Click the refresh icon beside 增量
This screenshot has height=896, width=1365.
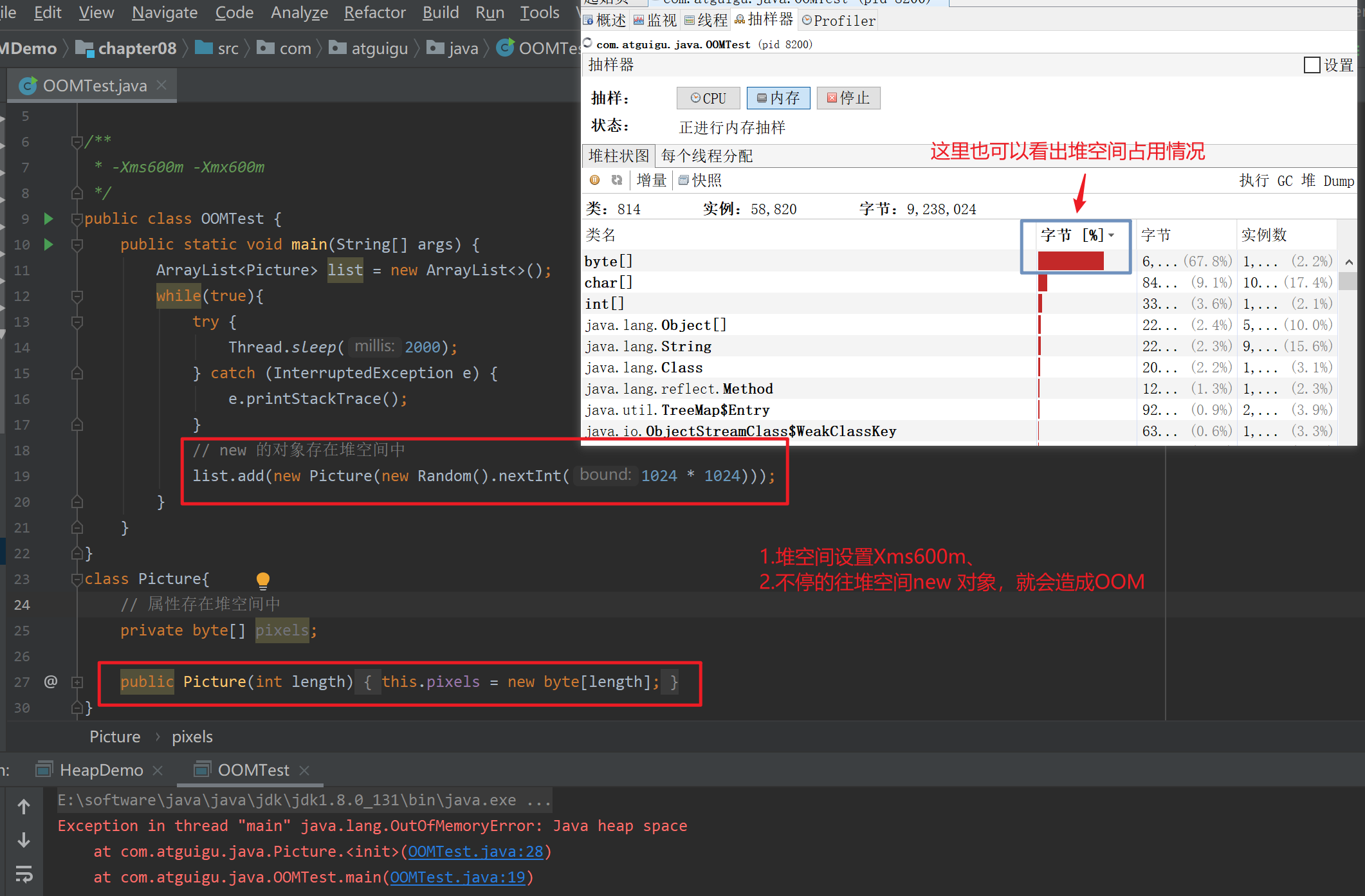tap(616, 180)
